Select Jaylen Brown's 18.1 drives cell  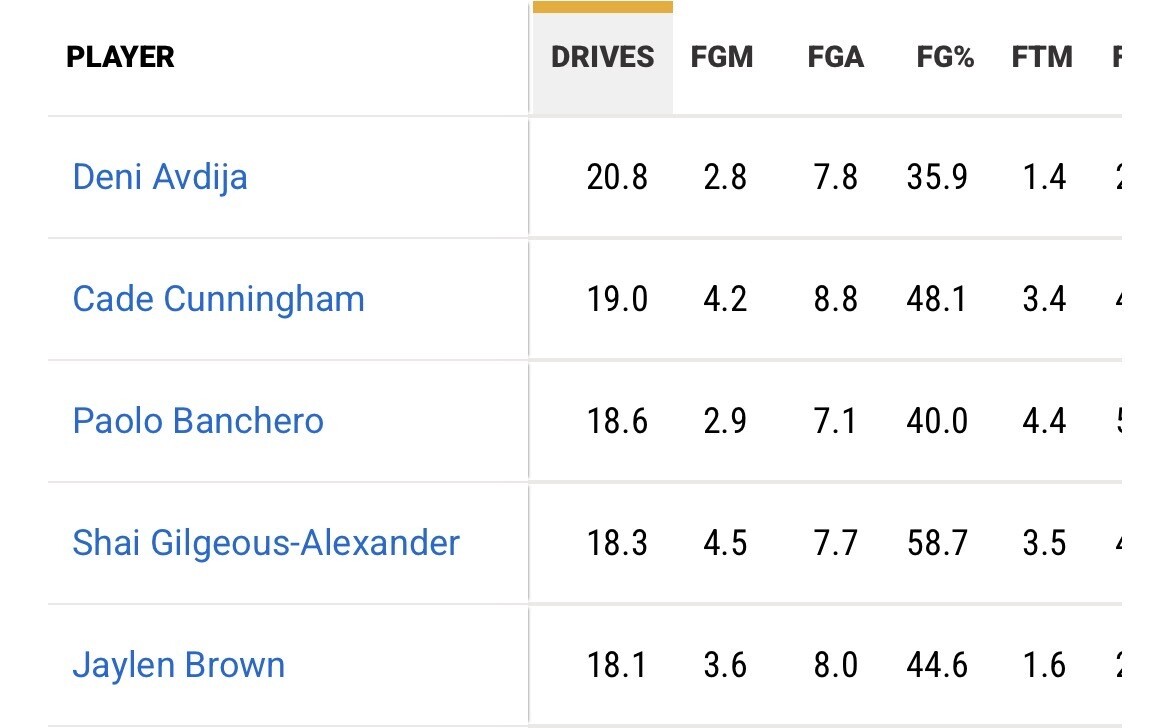pos(616,665)
